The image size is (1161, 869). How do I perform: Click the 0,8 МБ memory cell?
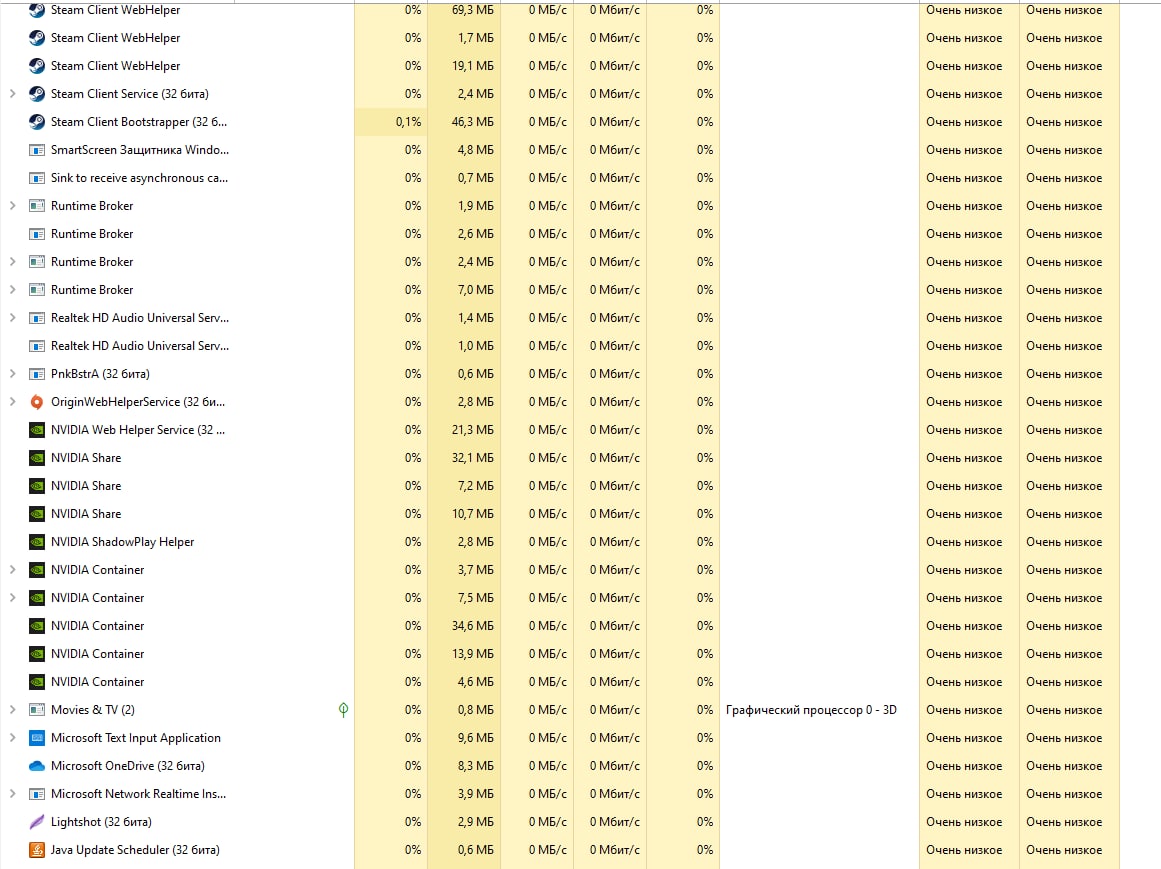point(464,710)
